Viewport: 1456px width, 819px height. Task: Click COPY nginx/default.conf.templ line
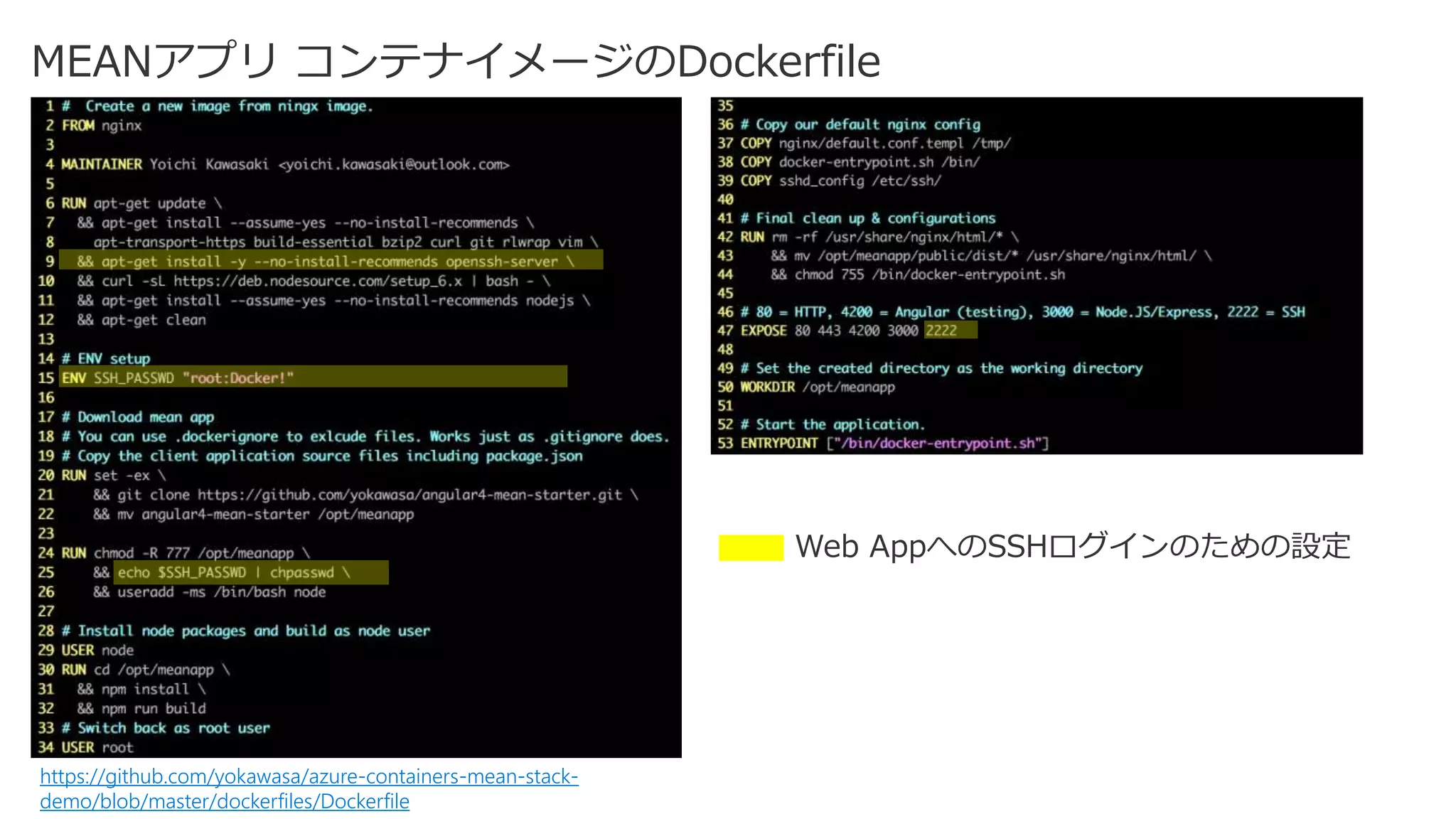pyautogui.click(x=875, y=144)
